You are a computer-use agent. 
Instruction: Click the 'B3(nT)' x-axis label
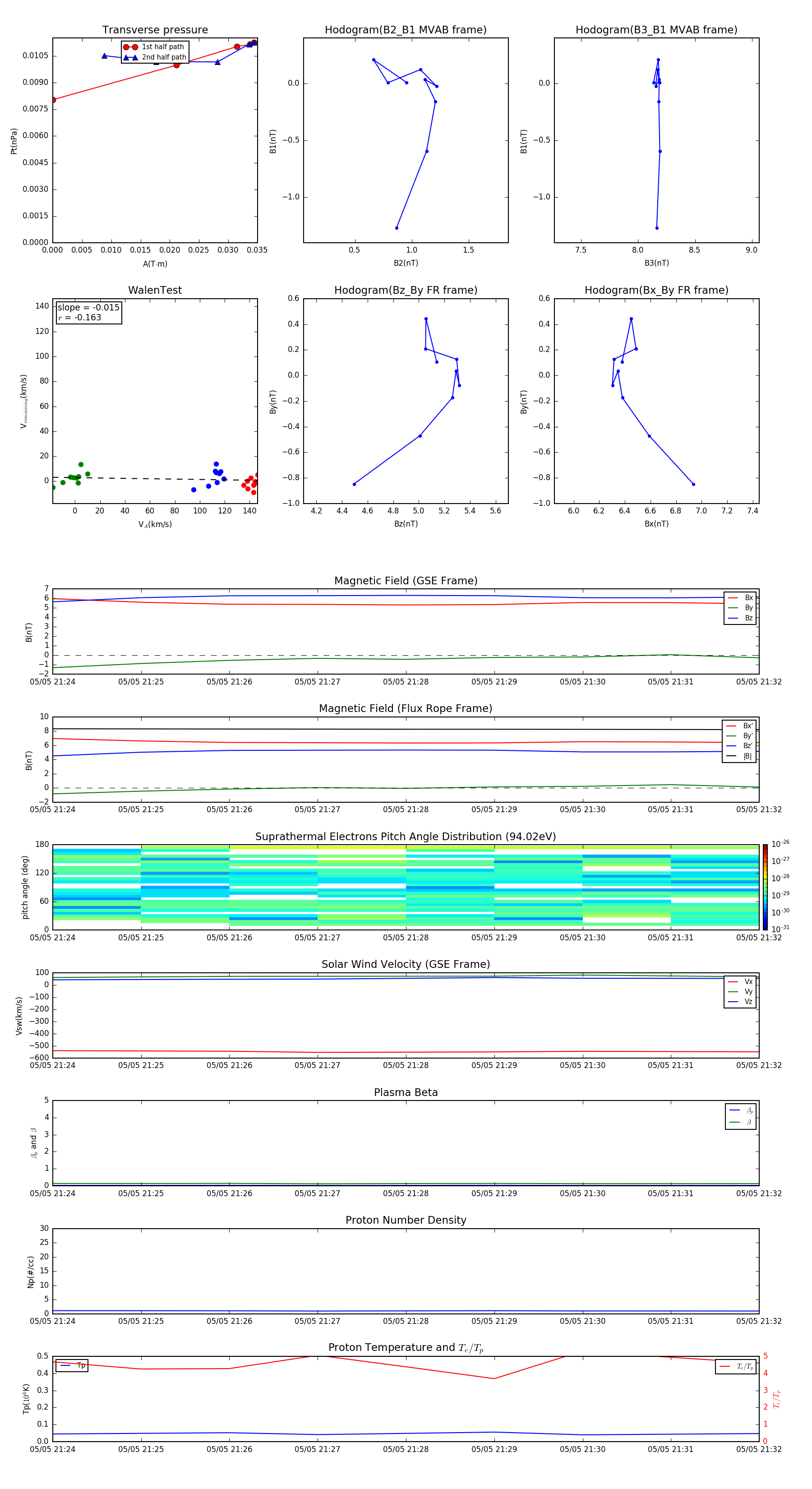coord(656,263)
